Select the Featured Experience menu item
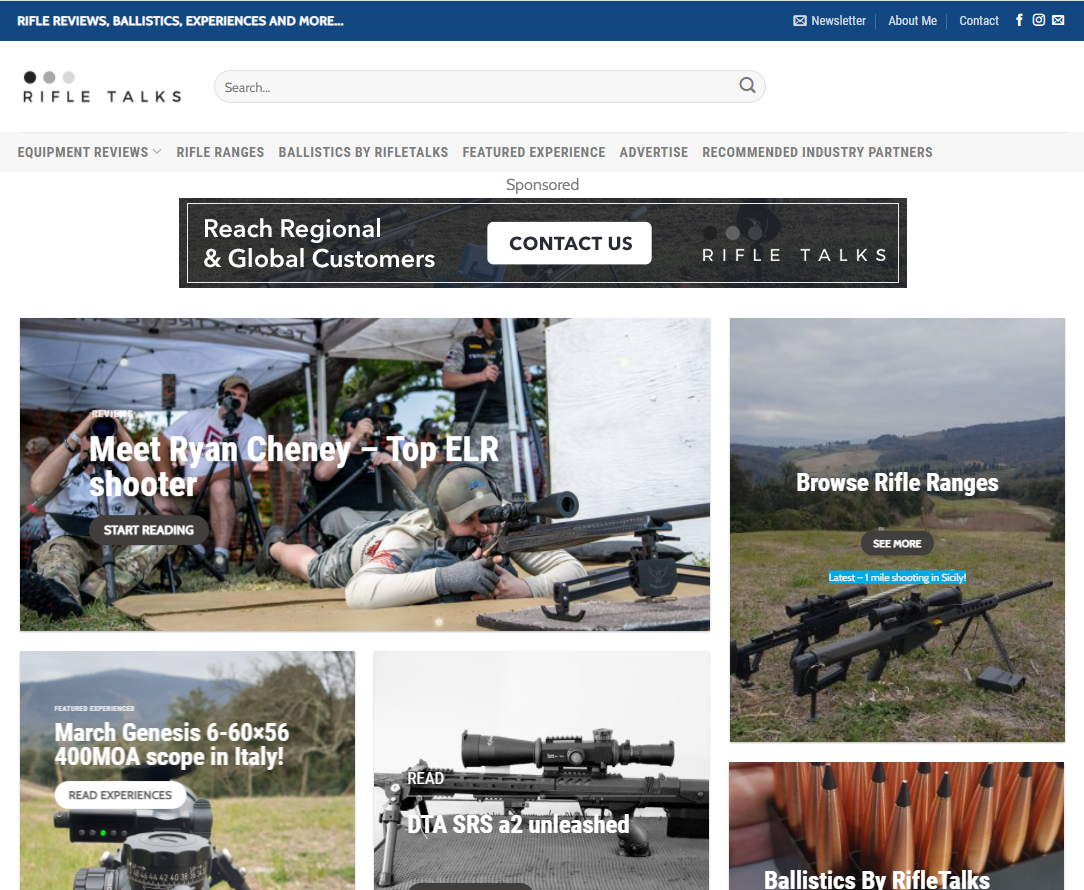 [534, 152]
